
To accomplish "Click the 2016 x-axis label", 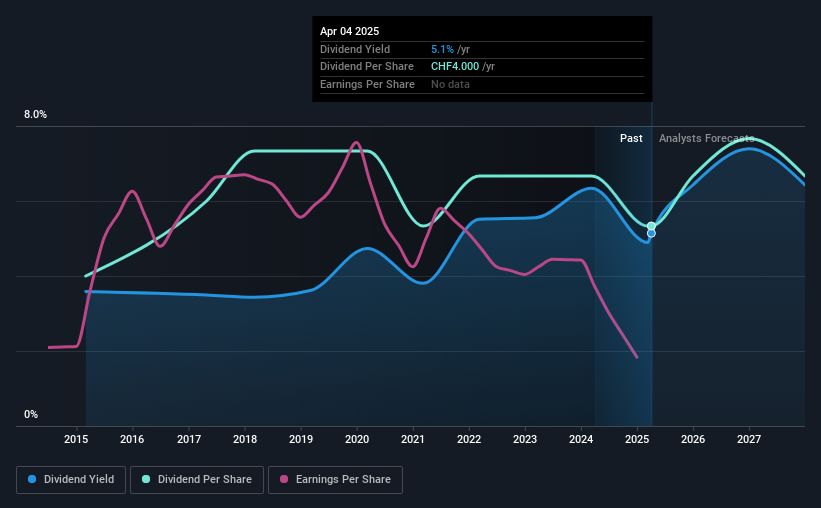I will tap(132, 439).
